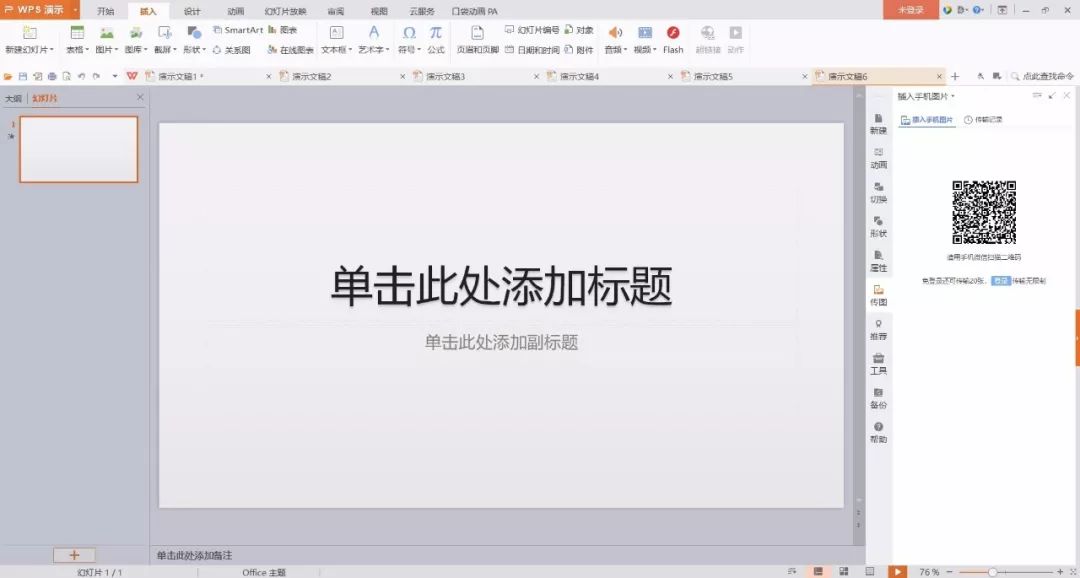1080x578 pixels.
Task: Insert a 图表 chart
Action: click(x=288, y=30)
